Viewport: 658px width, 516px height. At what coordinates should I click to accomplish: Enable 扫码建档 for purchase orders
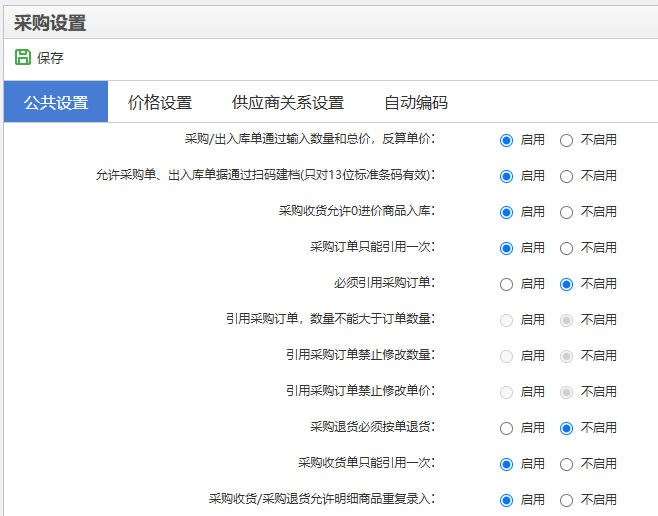pyautogui.click(x=507, y=176)
